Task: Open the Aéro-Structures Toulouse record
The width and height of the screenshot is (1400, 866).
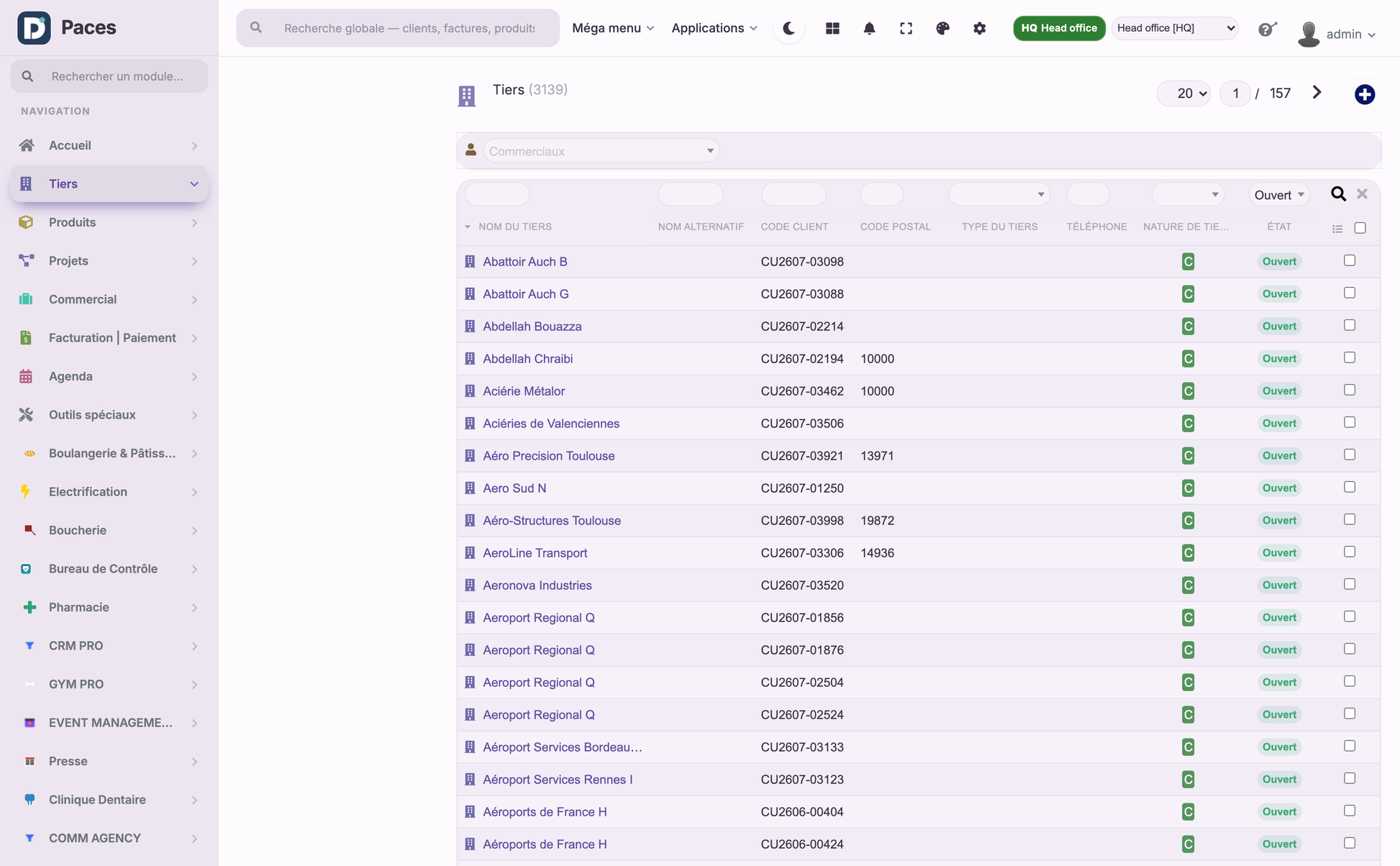Action: coord(552,521)
